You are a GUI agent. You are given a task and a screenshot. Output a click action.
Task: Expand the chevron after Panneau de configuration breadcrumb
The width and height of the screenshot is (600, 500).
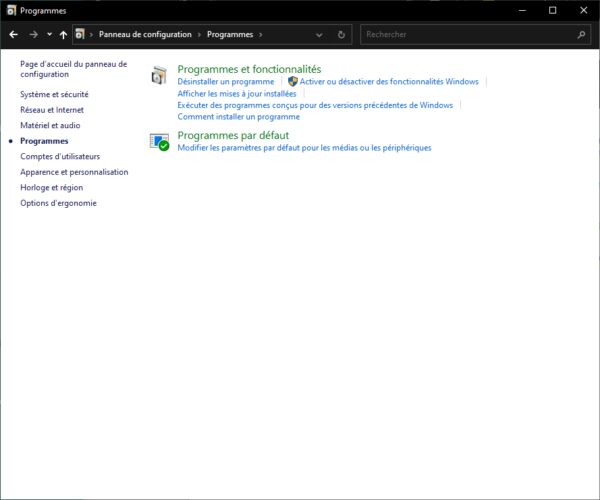click(199, 34)
